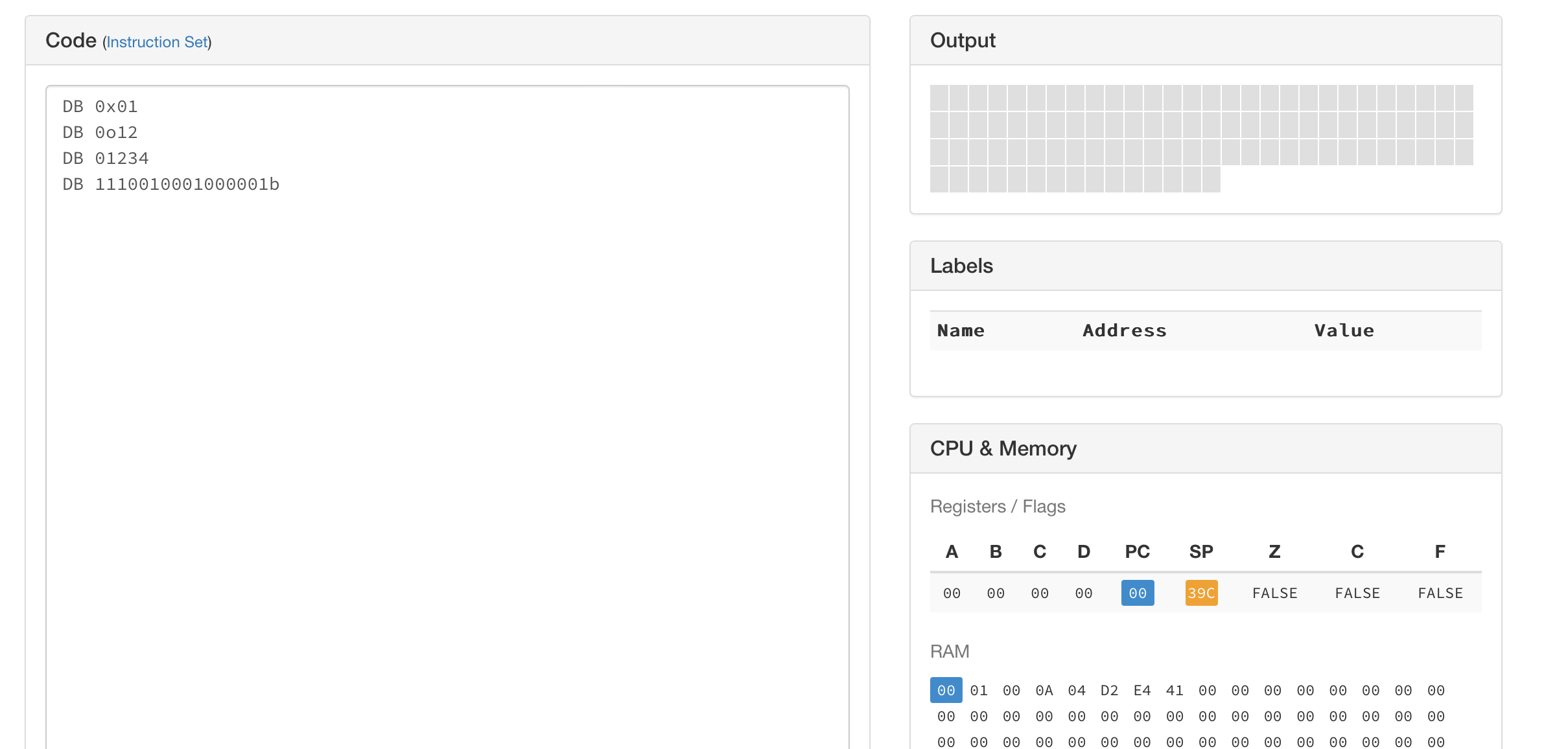Click the highlighted first RAM cell 00
The image size is (1568, 749).
tap(946, 690)
